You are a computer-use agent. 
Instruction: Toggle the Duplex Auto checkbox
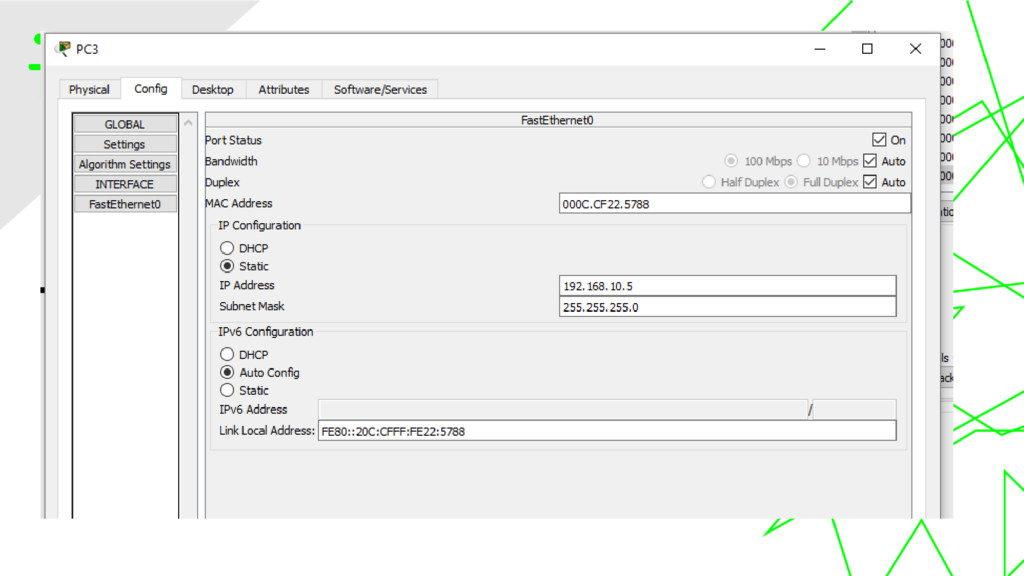[x=870, y=182]
